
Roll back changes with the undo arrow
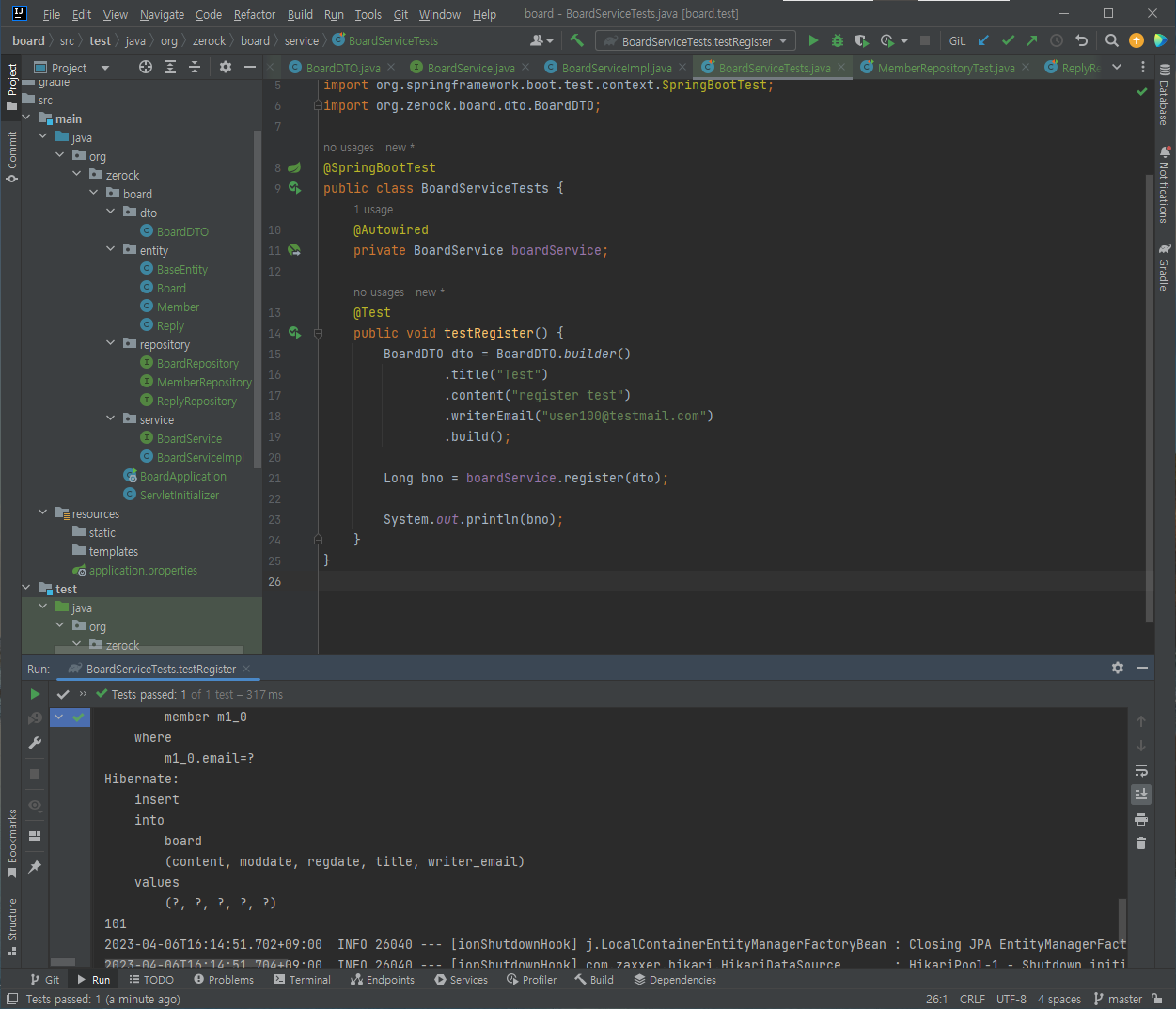click(1081, 40)
